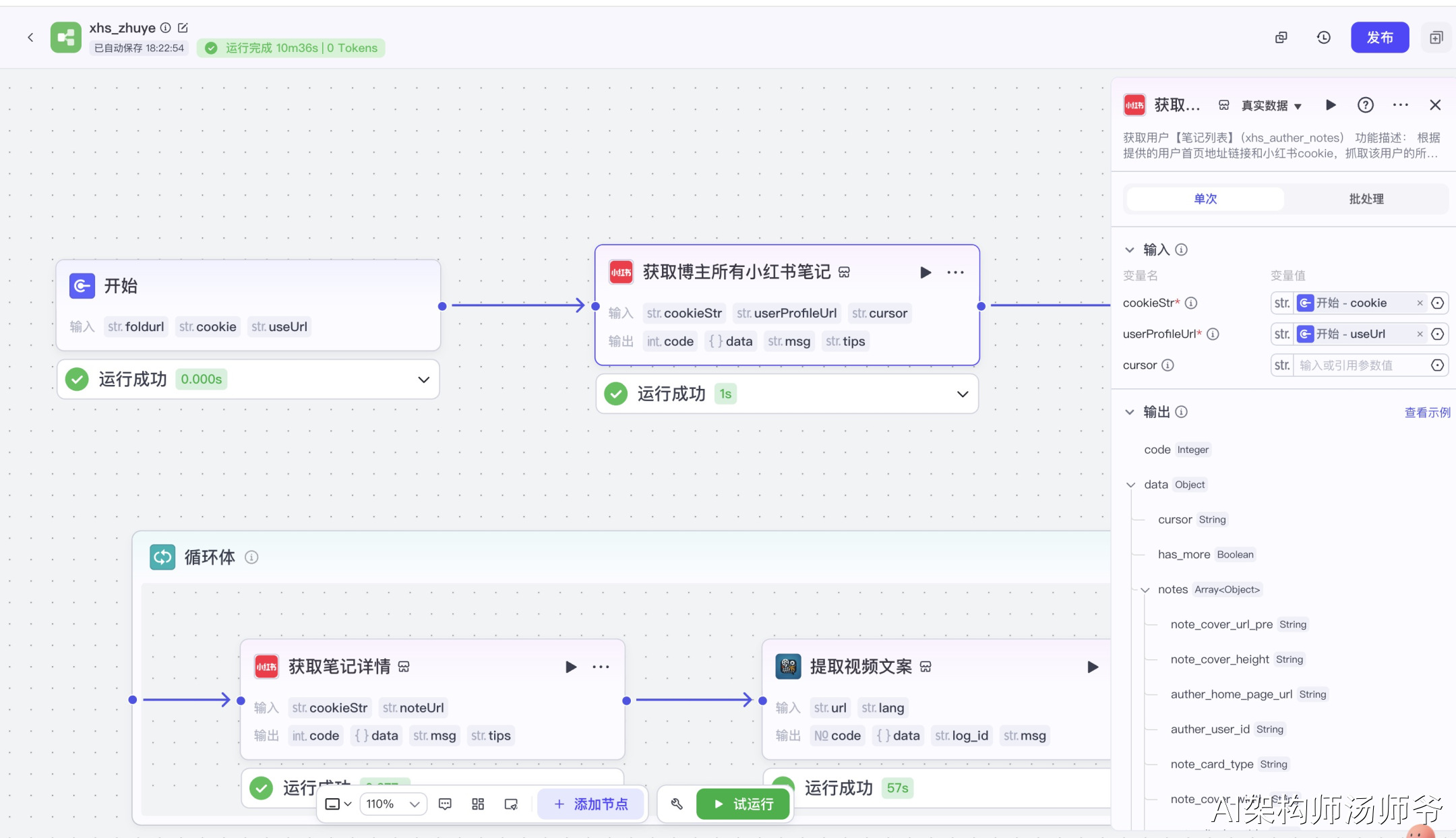Screen dimensions: 1456x838
Task: Open run history clock icon
Action: (x=1323, y=38)
